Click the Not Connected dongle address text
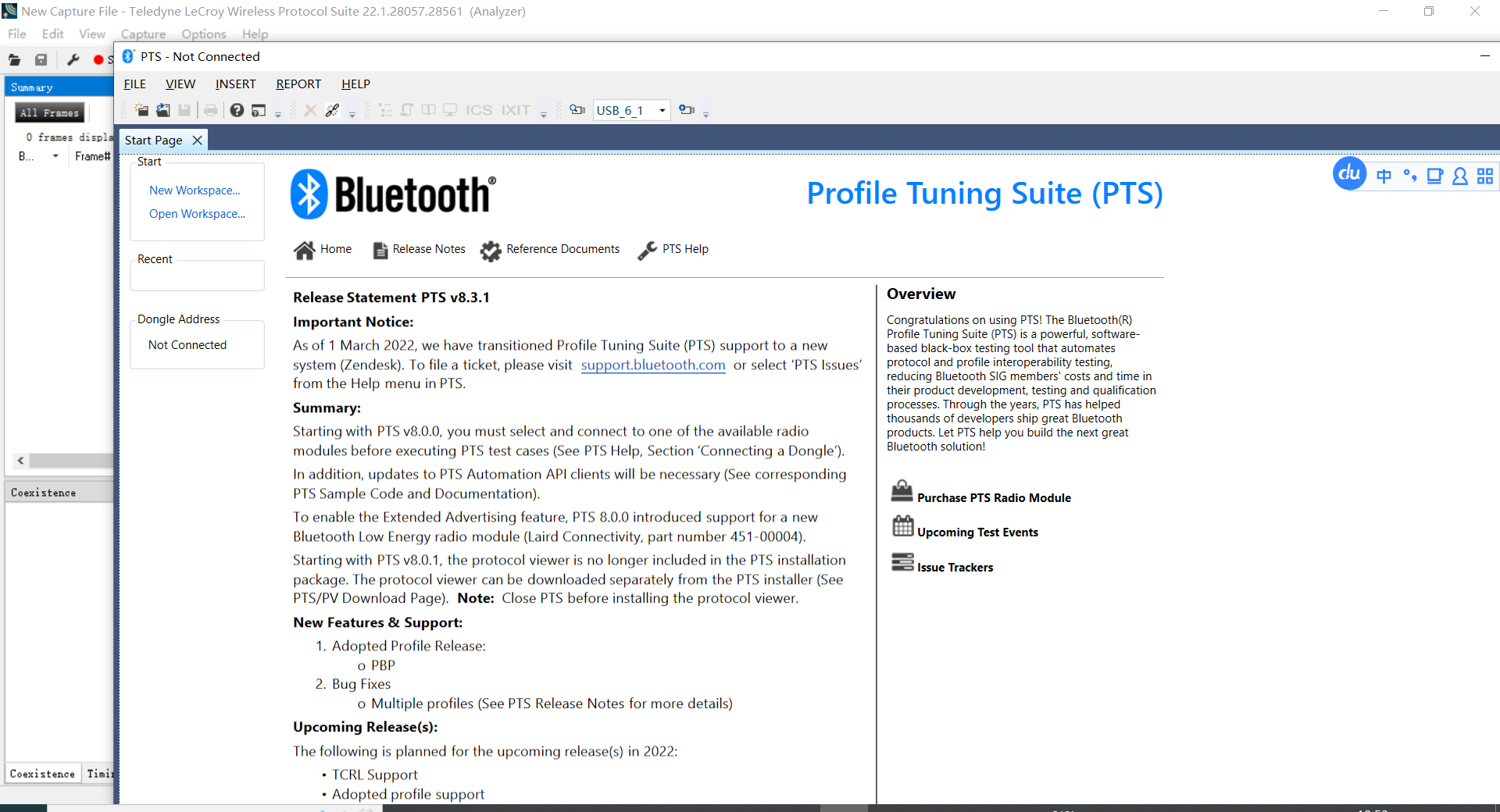This screenshot has height=812, width=1500. coord(187,344)
